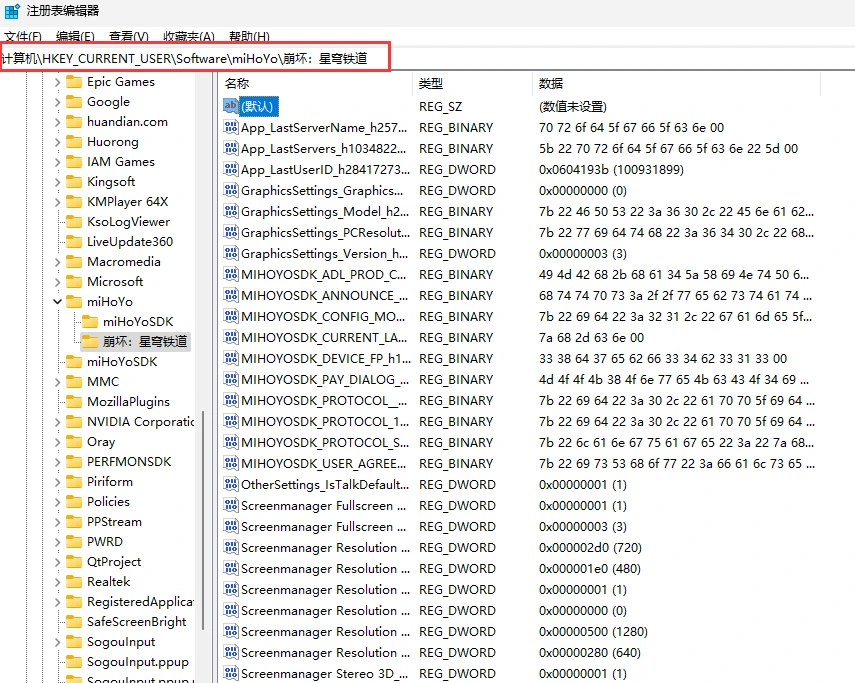
Task: Select the MIHOYOSDK_CONFIG_MO value name
Action: (323, 317)
